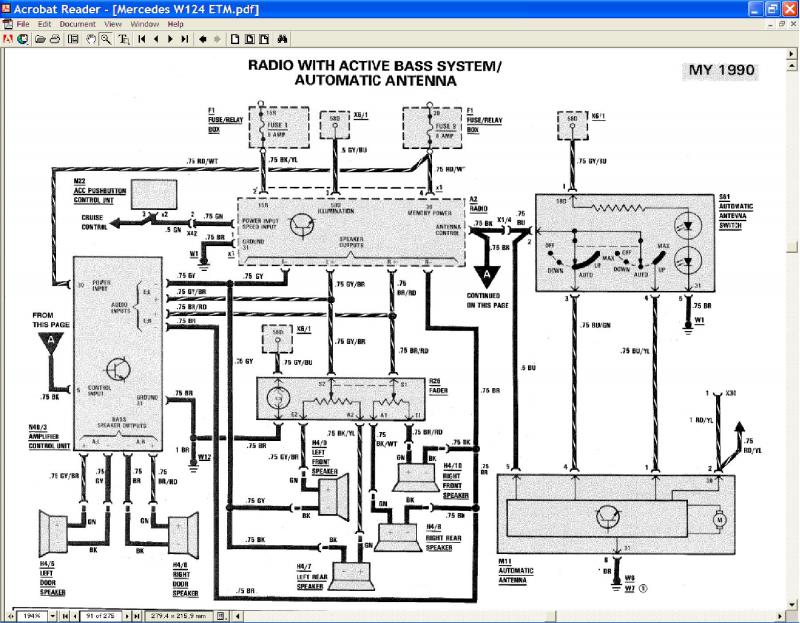Click the 'CRUISE CONTROL' label
Viewport: 800px width, 623px height.
click(x=93, y=222)
